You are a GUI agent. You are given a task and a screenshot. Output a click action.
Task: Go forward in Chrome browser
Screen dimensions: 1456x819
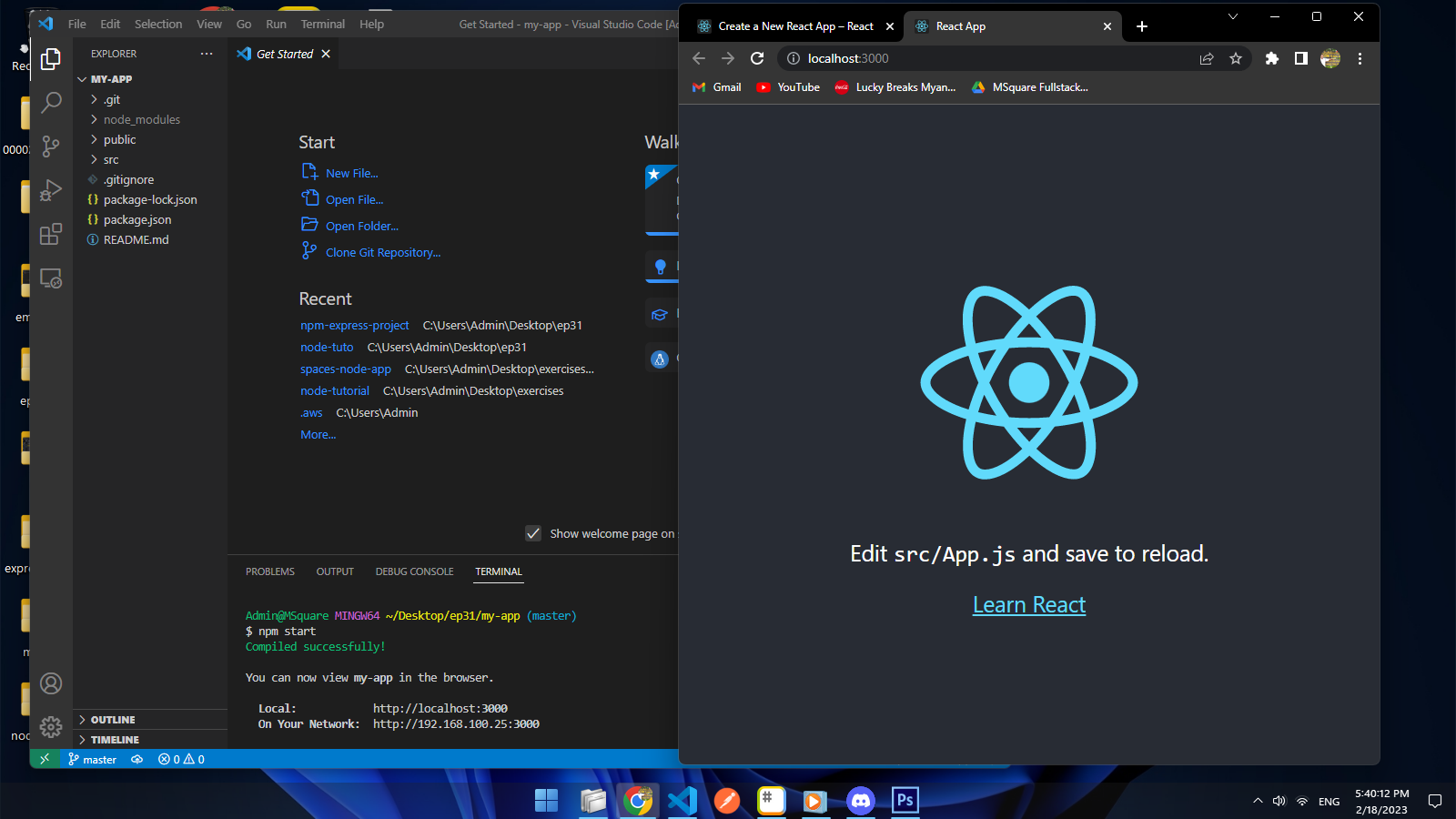point(728,58)
